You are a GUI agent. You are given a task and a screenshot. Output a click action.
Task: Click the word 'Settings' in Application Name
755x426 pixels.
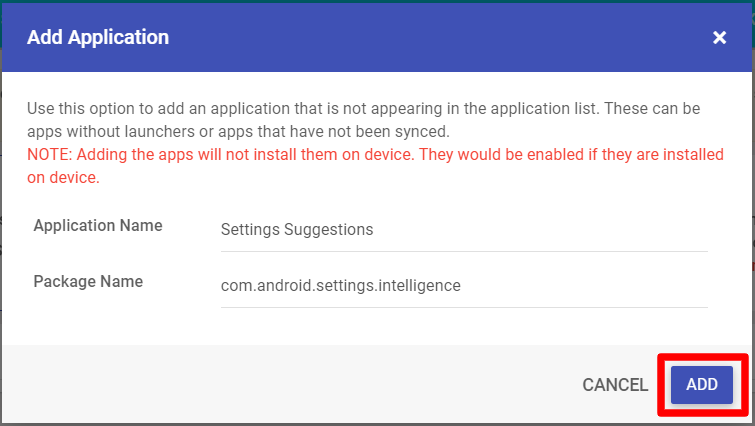pyautogui.click(x=250, y=230)
